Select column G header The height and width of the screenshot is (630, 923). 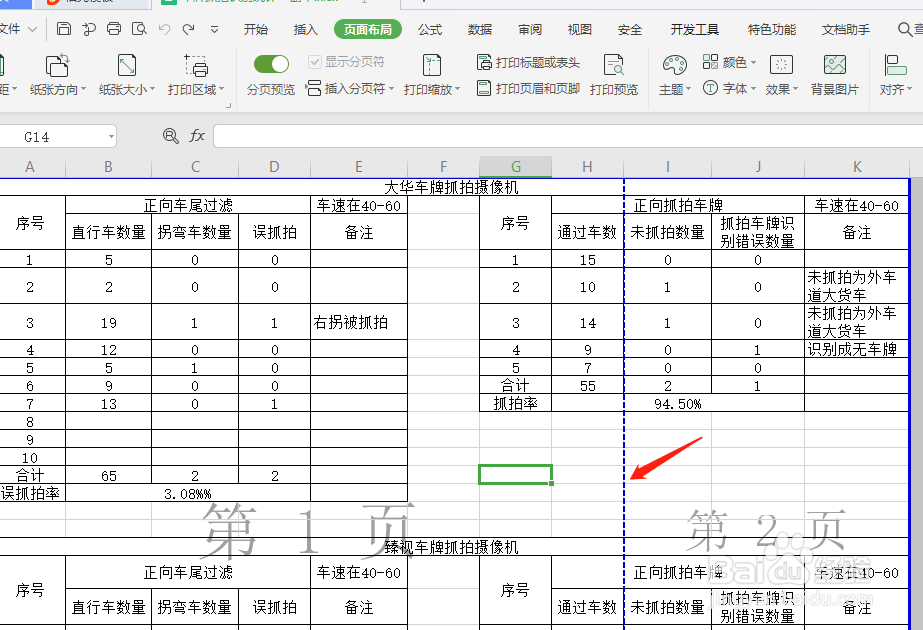pos(516,167)
